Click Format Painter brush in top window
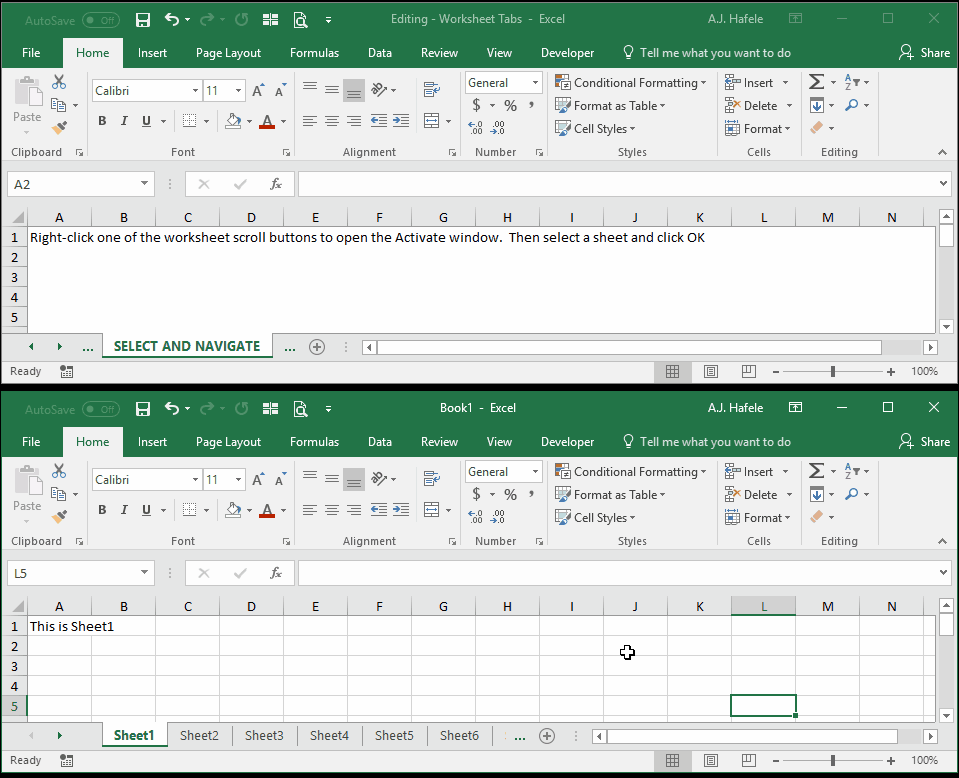Screen dimensions: 959x778 (59, 128)
